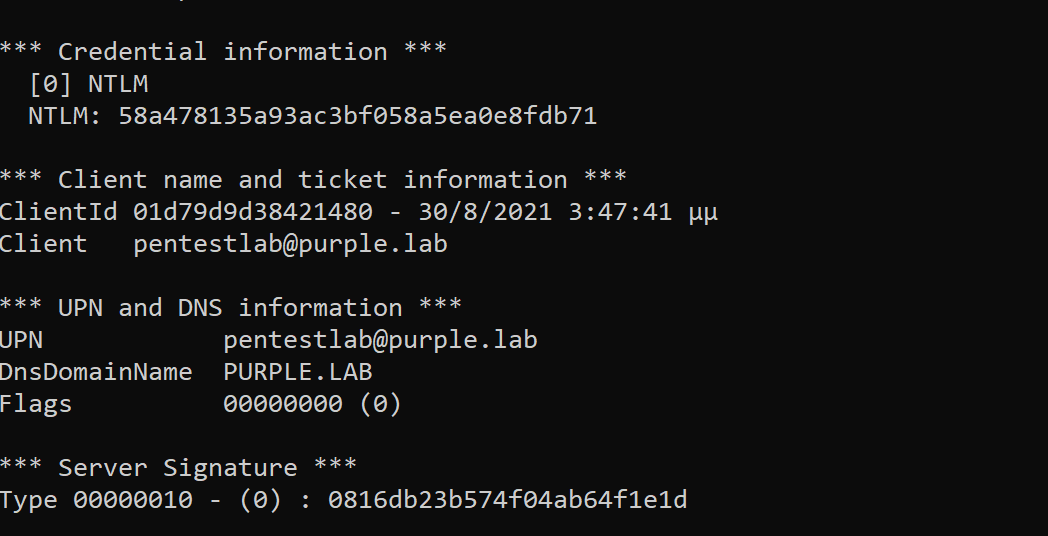Click the Flags value 00000000 (0)
Image resolution: width=1048 pixels, height=536 pixels.
(x=312, y=404)
